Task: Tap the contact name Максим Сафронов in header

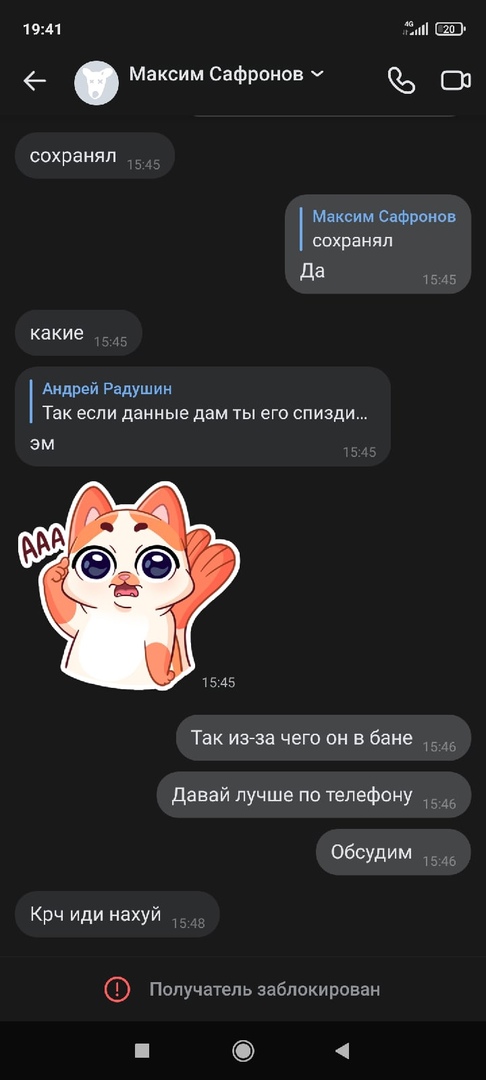Action: tap(216, 74)
